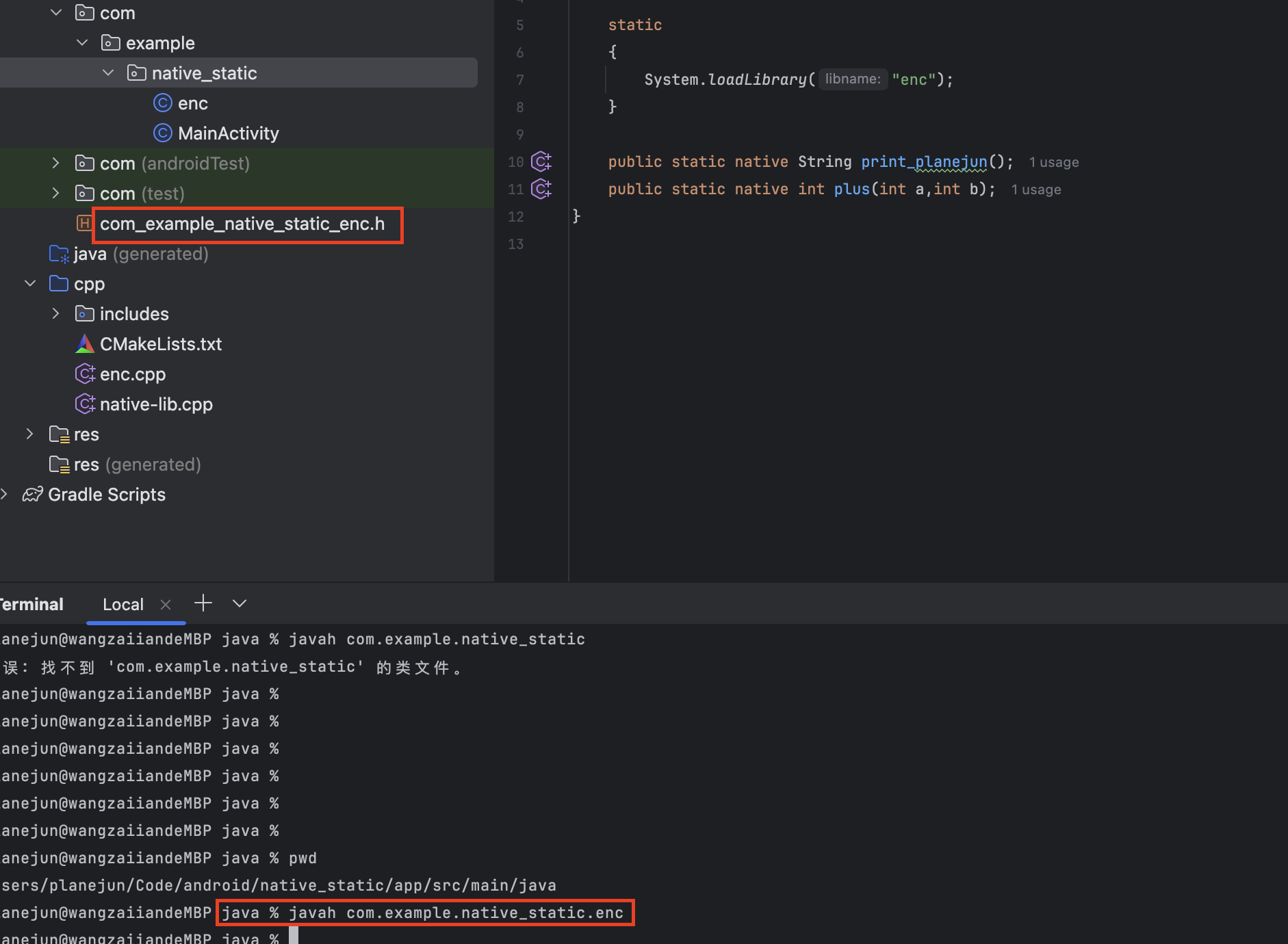
Task: Close the Local terminal tab
Action: pos(166,605)
